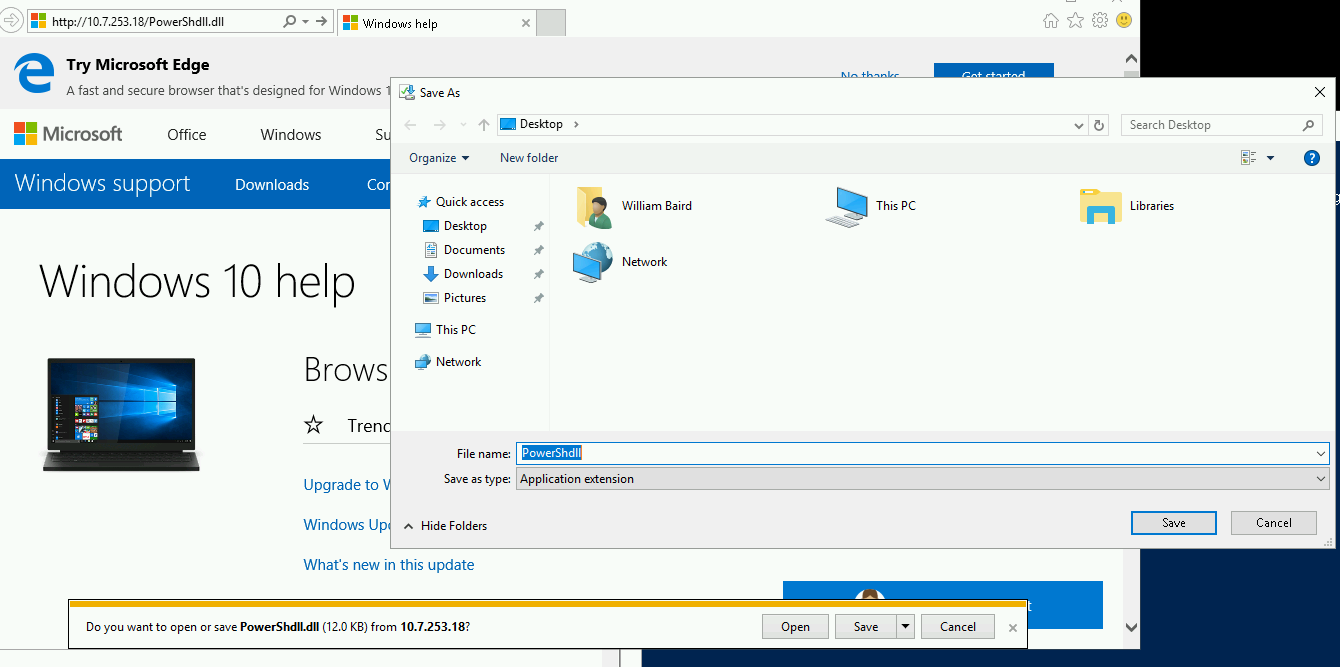1340x667 pixels.
Task: Expand the Save as type dropdown
Action: pos(921,479)
